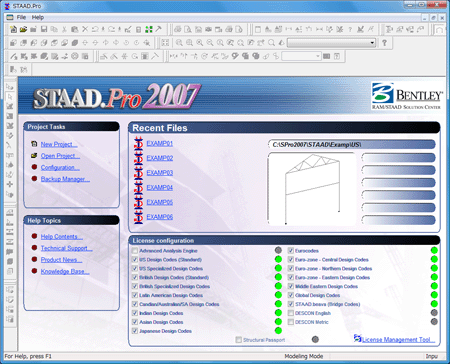The height and width of the screenshot is (364, 450).
Task: Click the Open Project link
Action: 60,156
